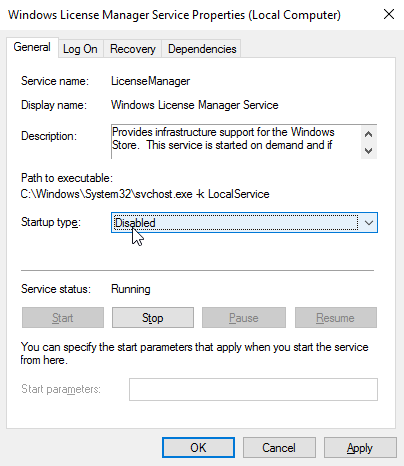Open the Recovery tab
This screenshot has height=466, width=404.
click(133, 49)
